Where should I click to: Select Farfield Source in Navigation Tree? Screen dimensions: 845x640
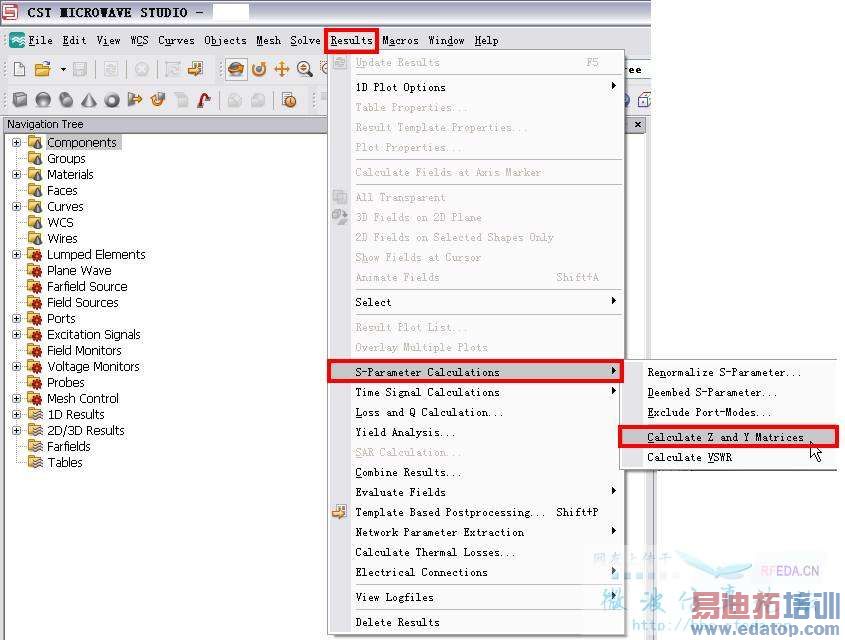click(87, 287)
